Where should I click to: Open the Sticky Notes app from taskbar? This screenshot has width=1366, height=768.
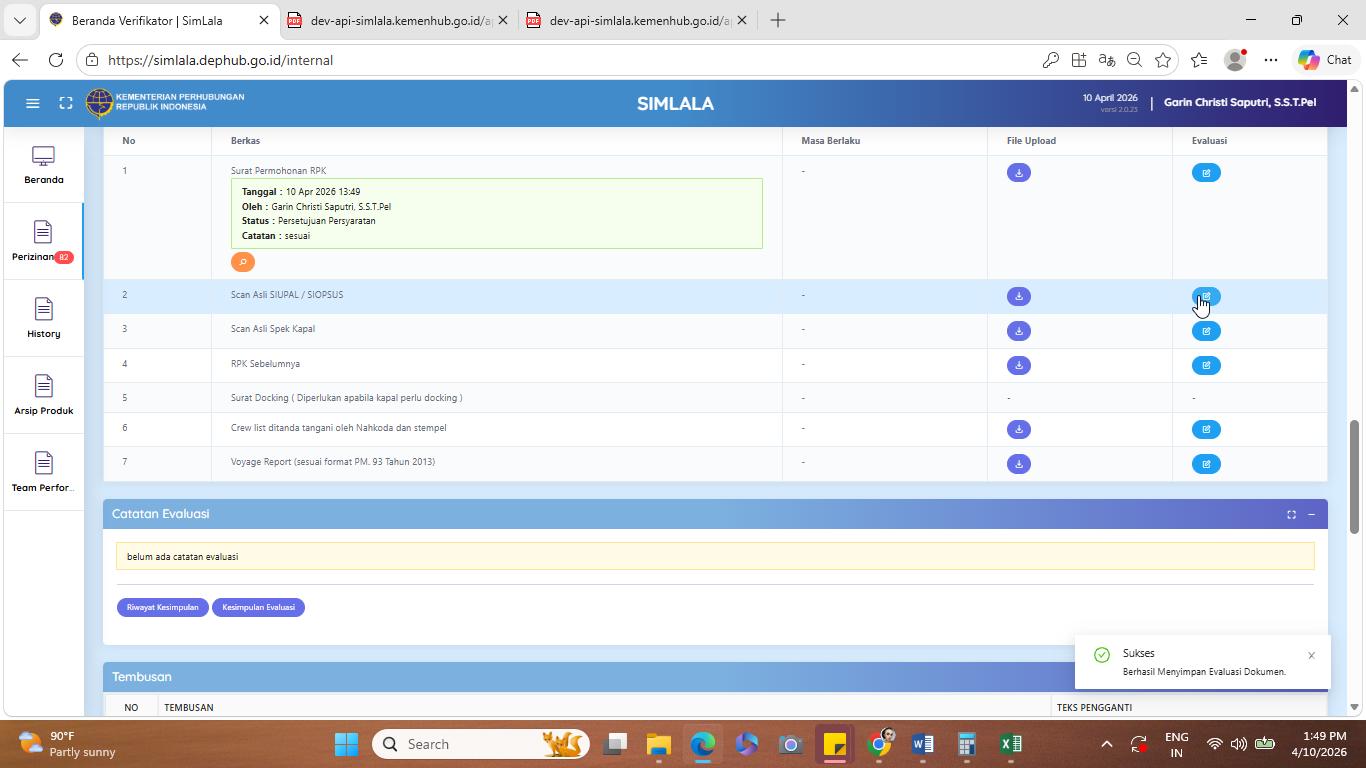coord(834,744)
